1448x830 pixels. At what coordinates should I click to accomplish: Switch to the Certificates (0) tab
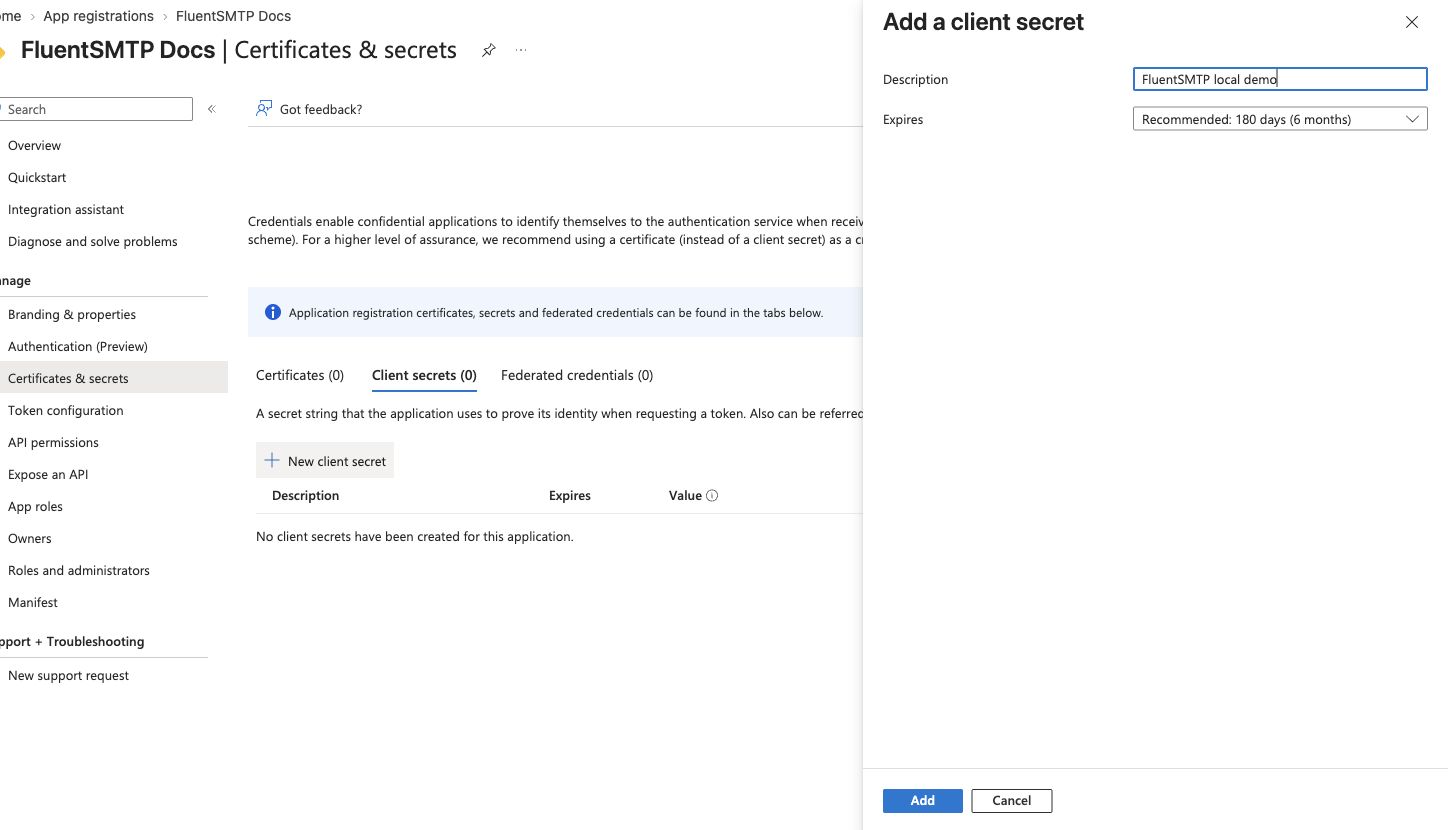(300, 375)
